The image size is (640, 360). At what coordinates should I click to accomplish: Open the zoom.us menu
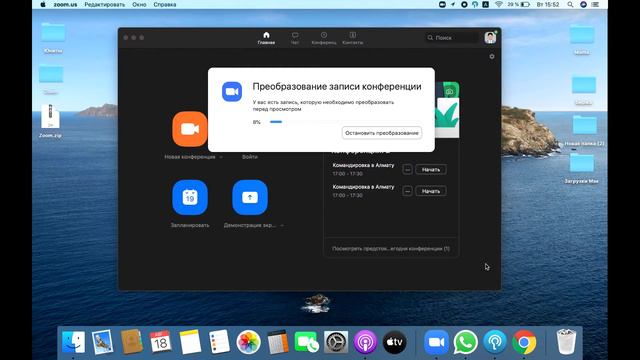[x=65, y=4]
